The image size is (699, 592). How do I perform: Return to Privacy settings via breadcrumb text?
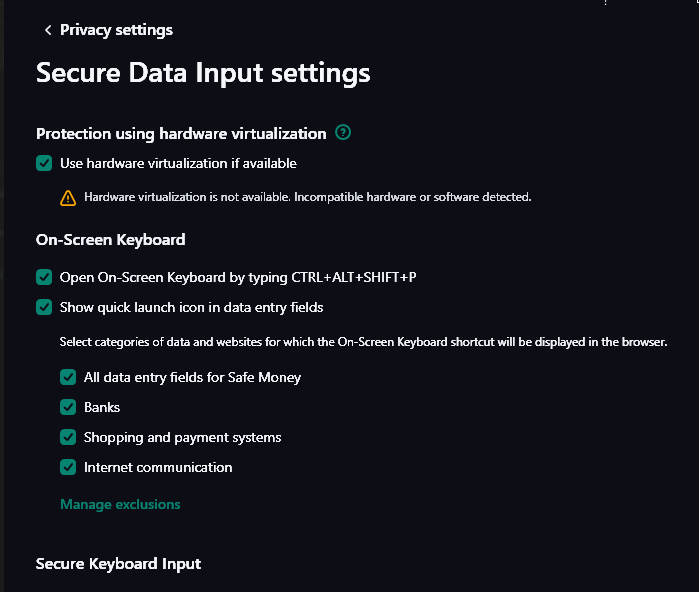click(116, 30)
